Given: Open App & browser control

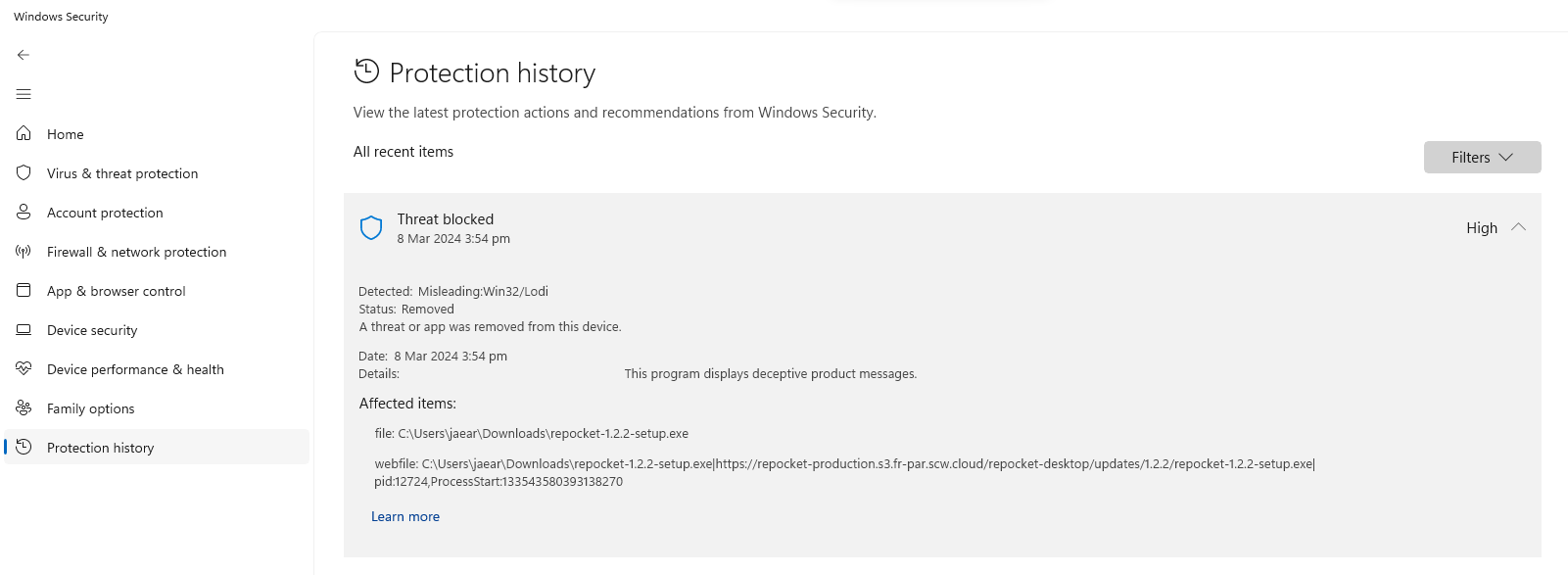Looking at the screenshot, I should 157,291.
